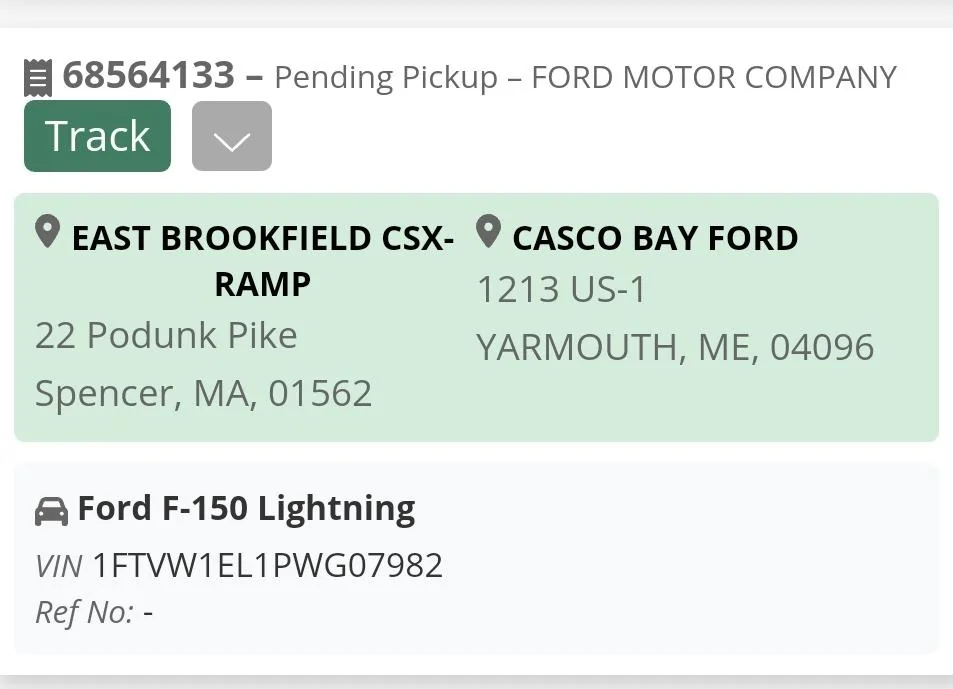Click the Ref No label
This screenshot has height=689, width=953.
point(84,612)
